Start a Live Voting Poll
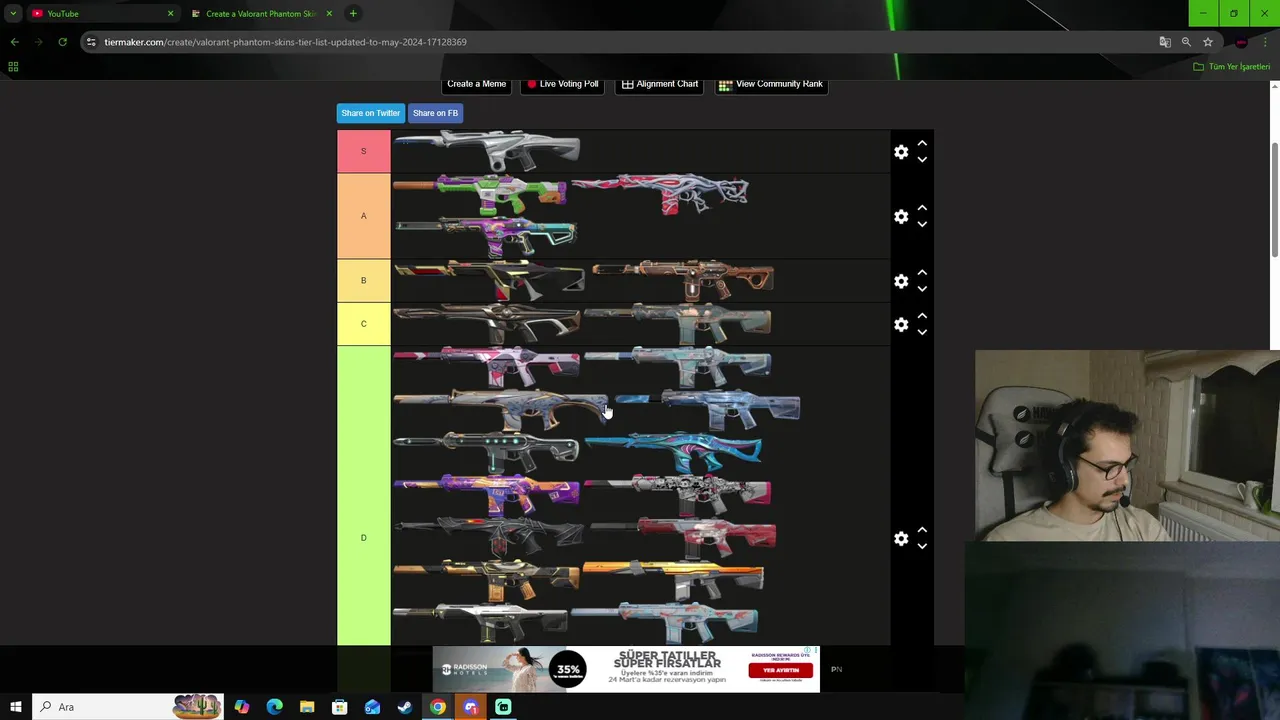This screenshot has height=720, width=1280. point(563,84)
